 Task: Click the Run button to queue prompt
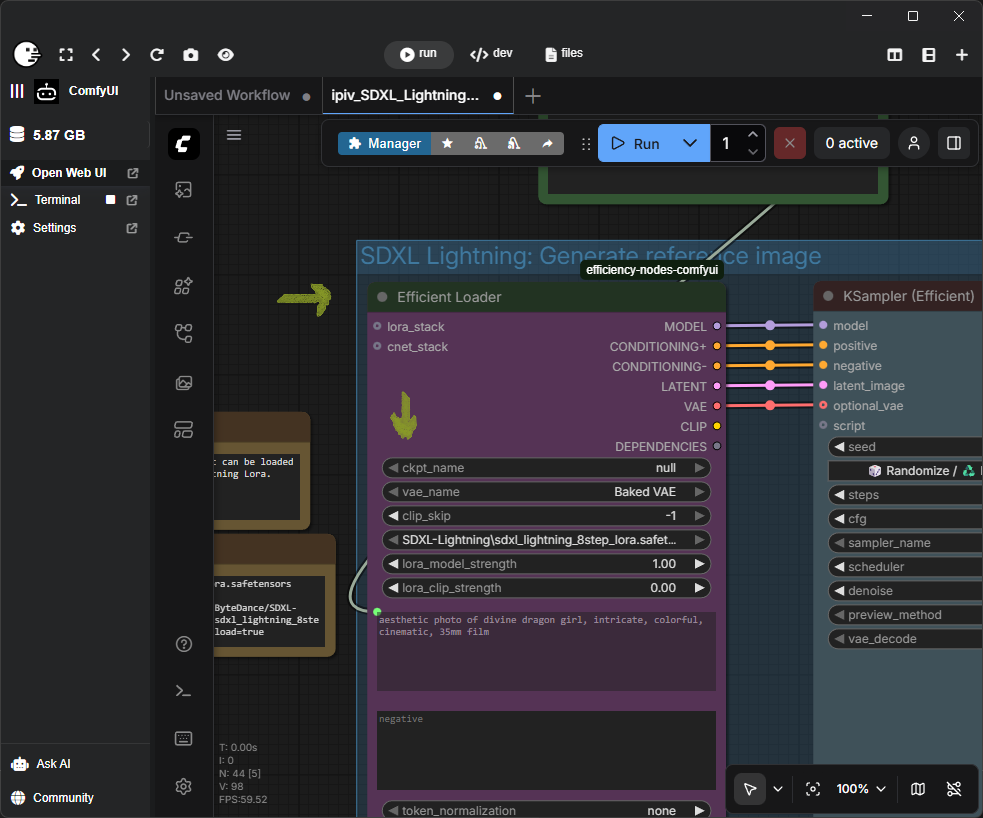click(x=638, y=143)
